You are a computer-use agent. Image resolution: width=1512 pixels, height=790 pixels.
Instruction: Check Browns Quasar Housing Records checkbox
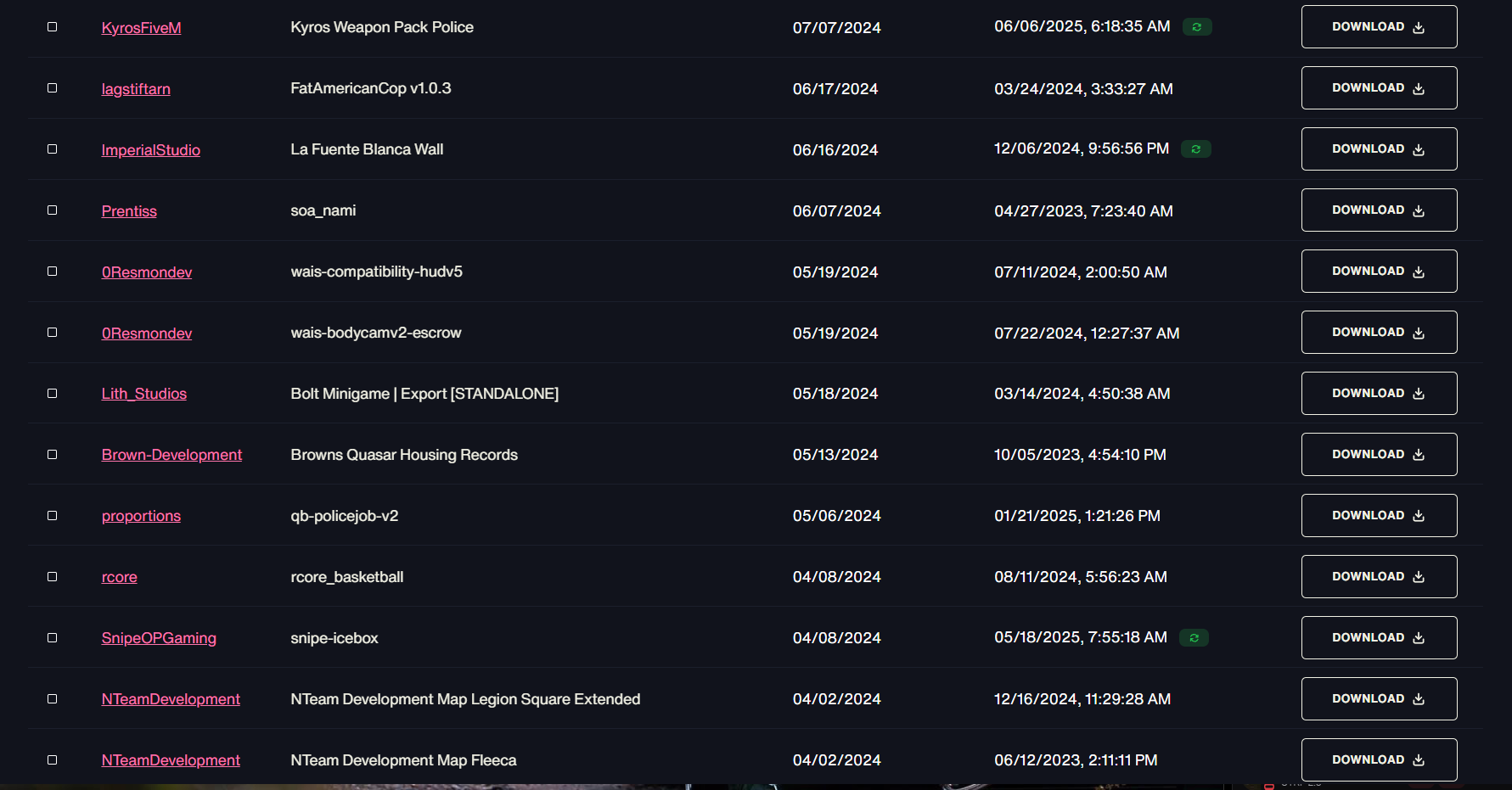(52, 455)
